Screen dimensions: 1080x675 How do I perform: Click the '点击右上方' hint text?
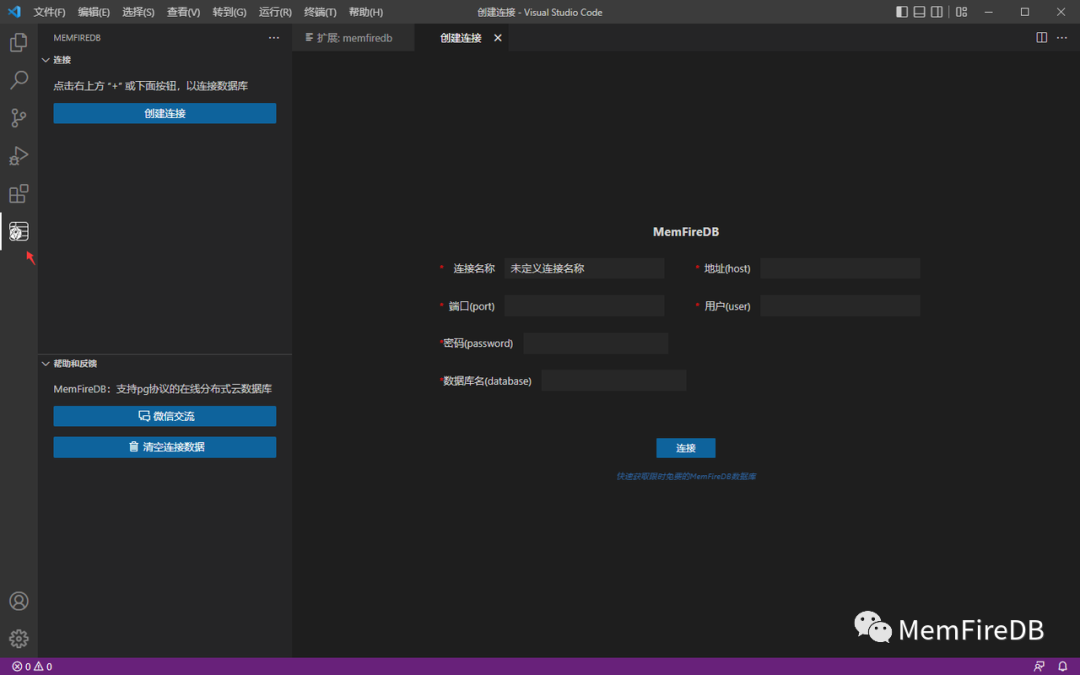coord(150,85)
